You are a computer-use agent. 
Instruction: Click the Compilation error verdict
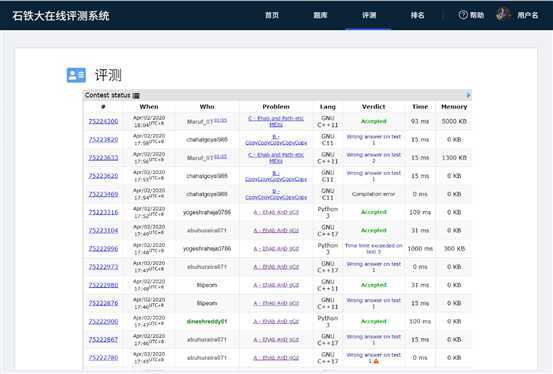373,194
